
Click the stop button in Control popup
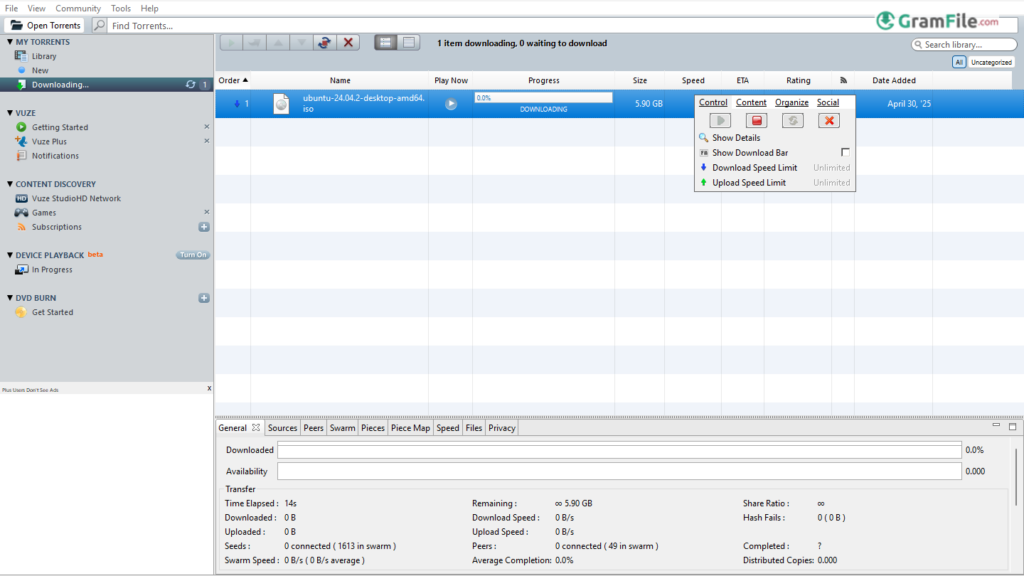tap(757, 120)
